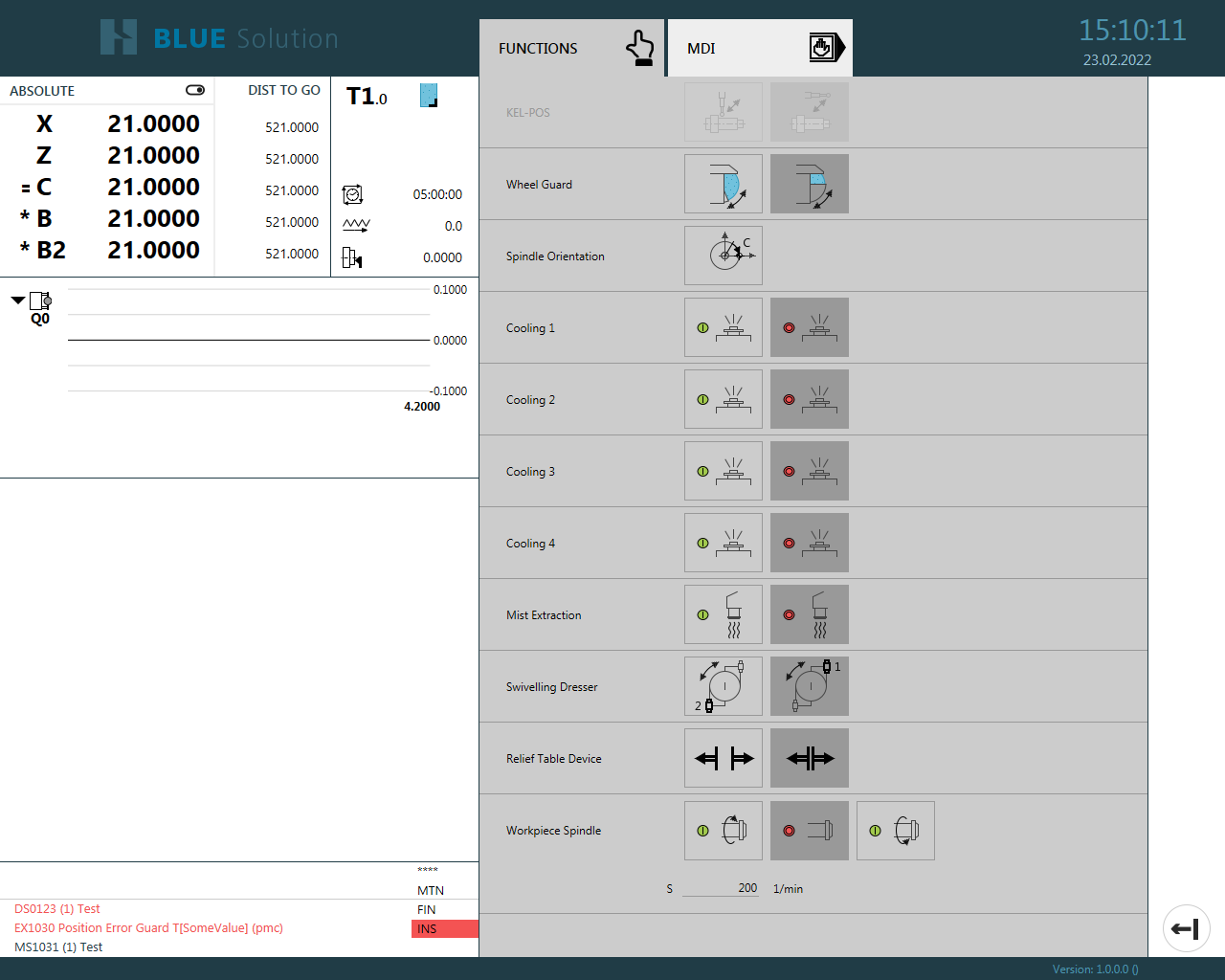Stop the Workpiece Spindle
This screenshot has width=1225, height=980.
coord(810,831)
